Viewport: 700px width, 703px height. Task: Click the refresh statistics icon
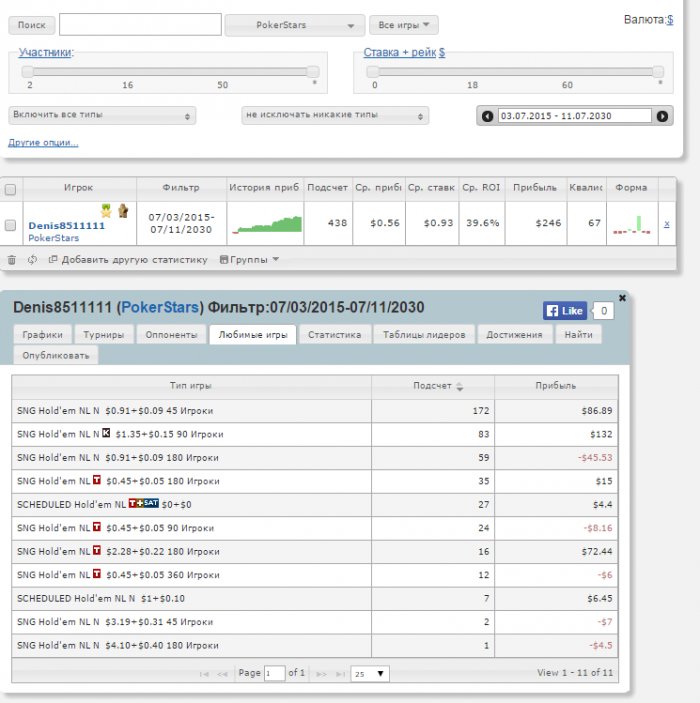click(32, 260)
